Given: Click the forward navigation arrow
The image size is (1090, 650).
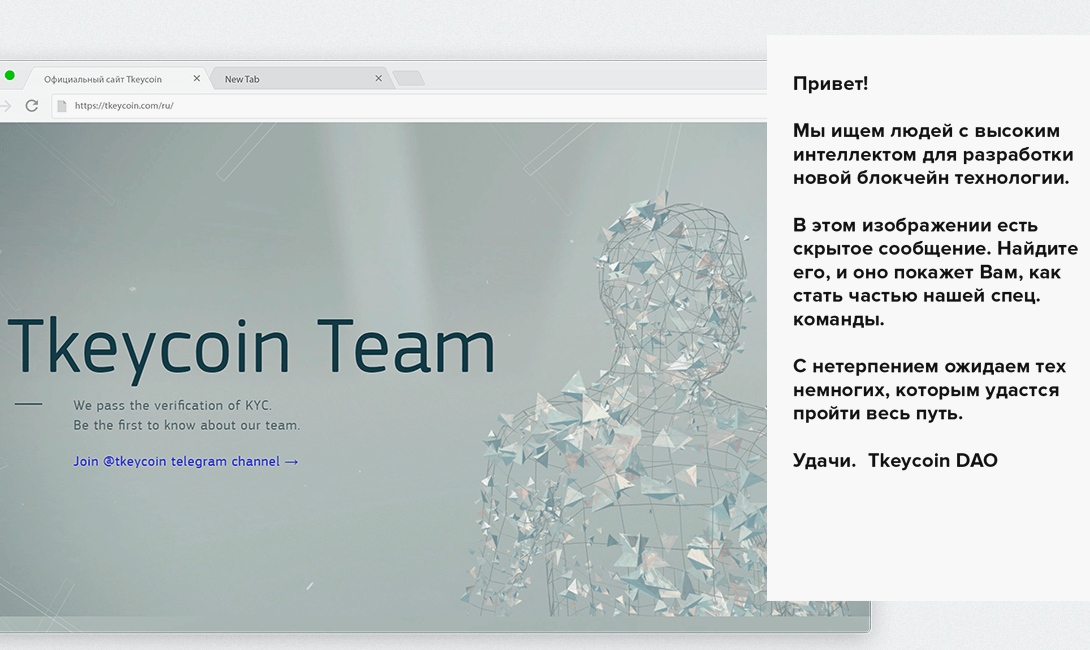Looking at the screenshot, I should tap(6, 106).
